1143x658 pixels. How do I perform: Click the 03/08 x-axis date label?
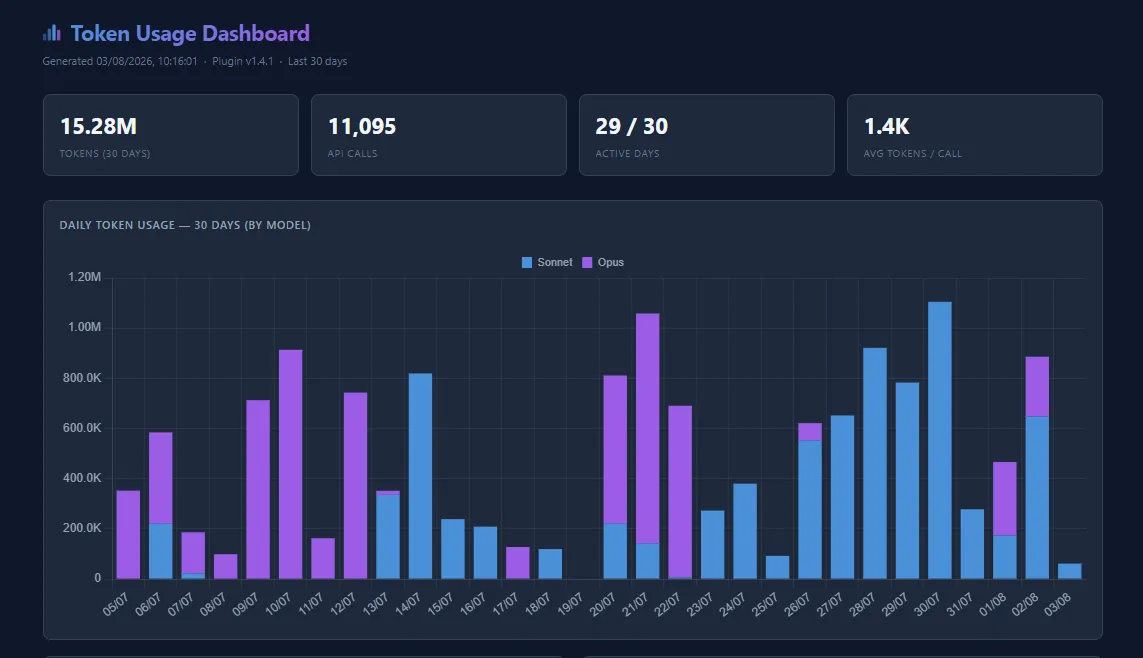pyautogui.click(x=1057, y=604)
